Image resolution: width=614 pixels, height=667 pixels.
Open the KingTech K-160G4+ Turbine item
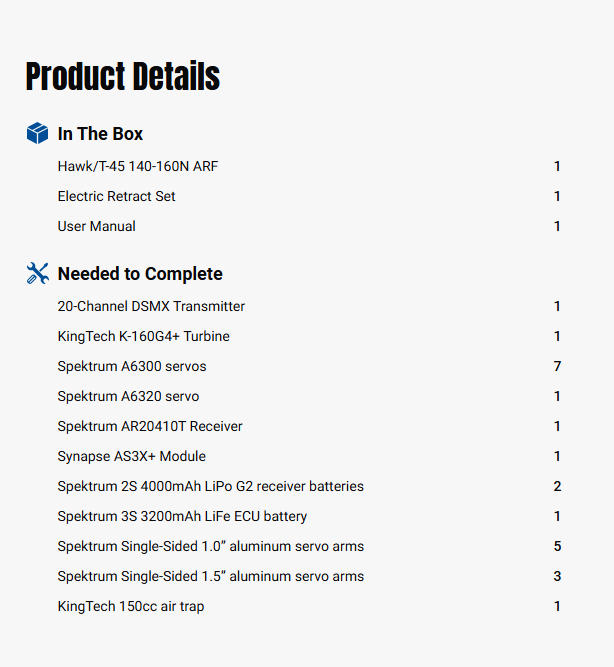[143, 336]
